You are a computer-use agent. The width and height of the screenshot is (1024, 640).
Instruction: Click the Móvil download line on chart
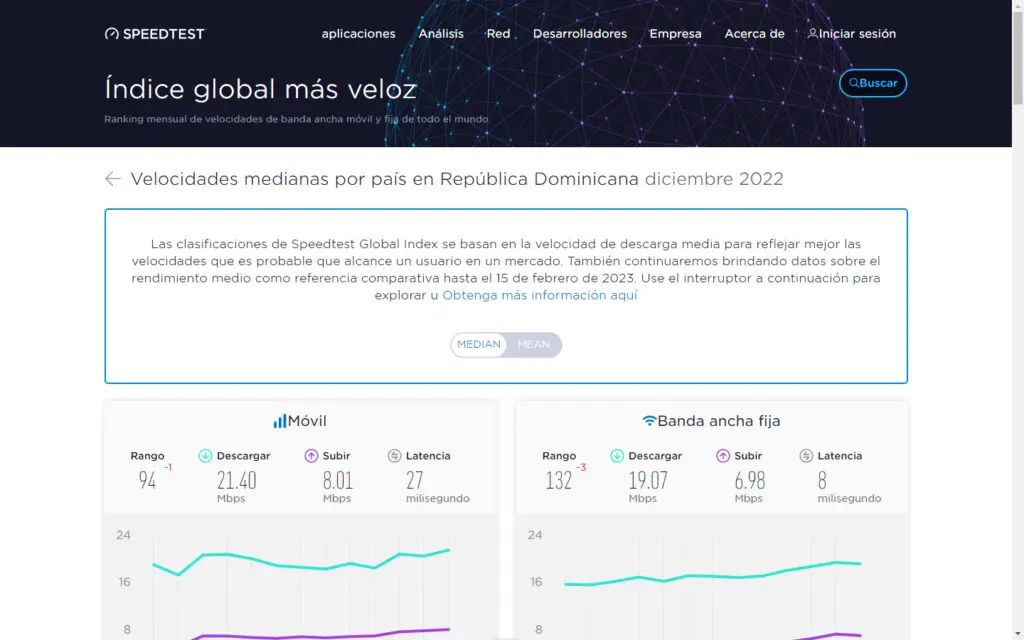coord(300,565)
